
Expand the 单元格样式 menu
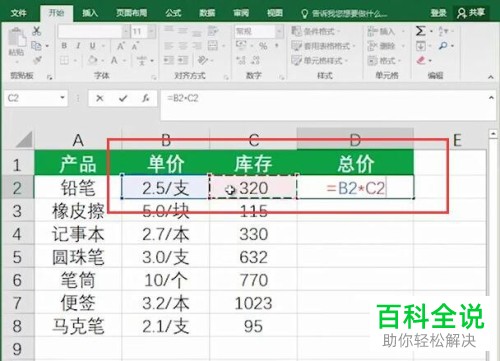click(x=319, y=60)
